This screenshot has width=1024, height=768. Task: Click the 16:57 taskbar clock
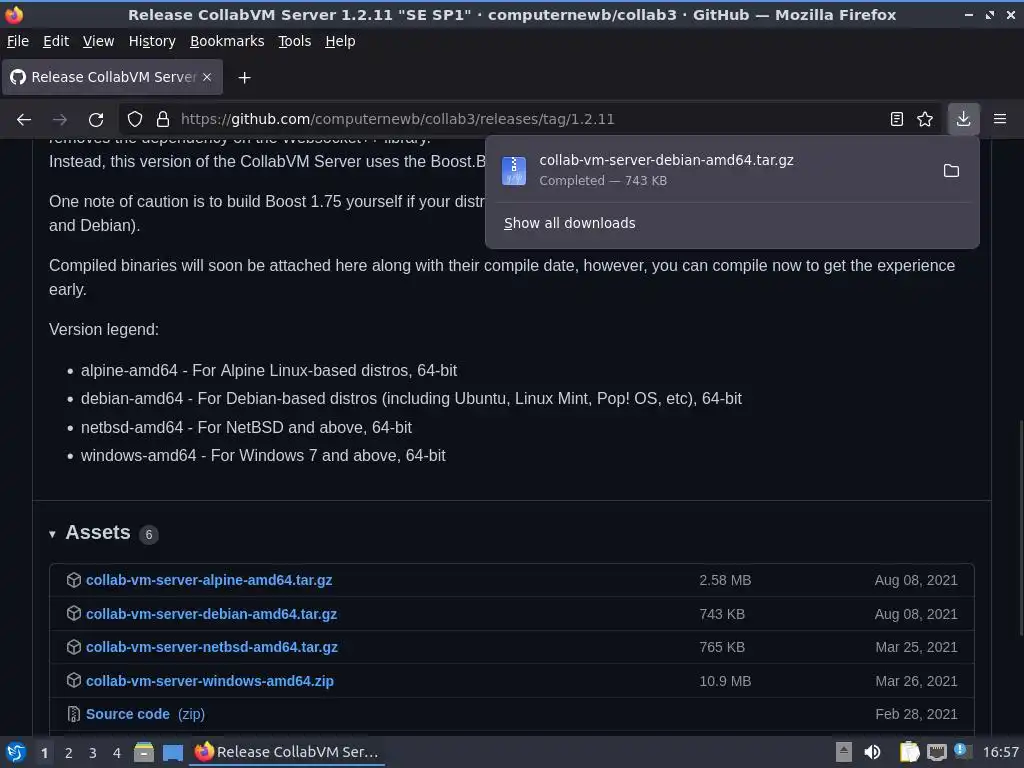tap(1000, 752)
